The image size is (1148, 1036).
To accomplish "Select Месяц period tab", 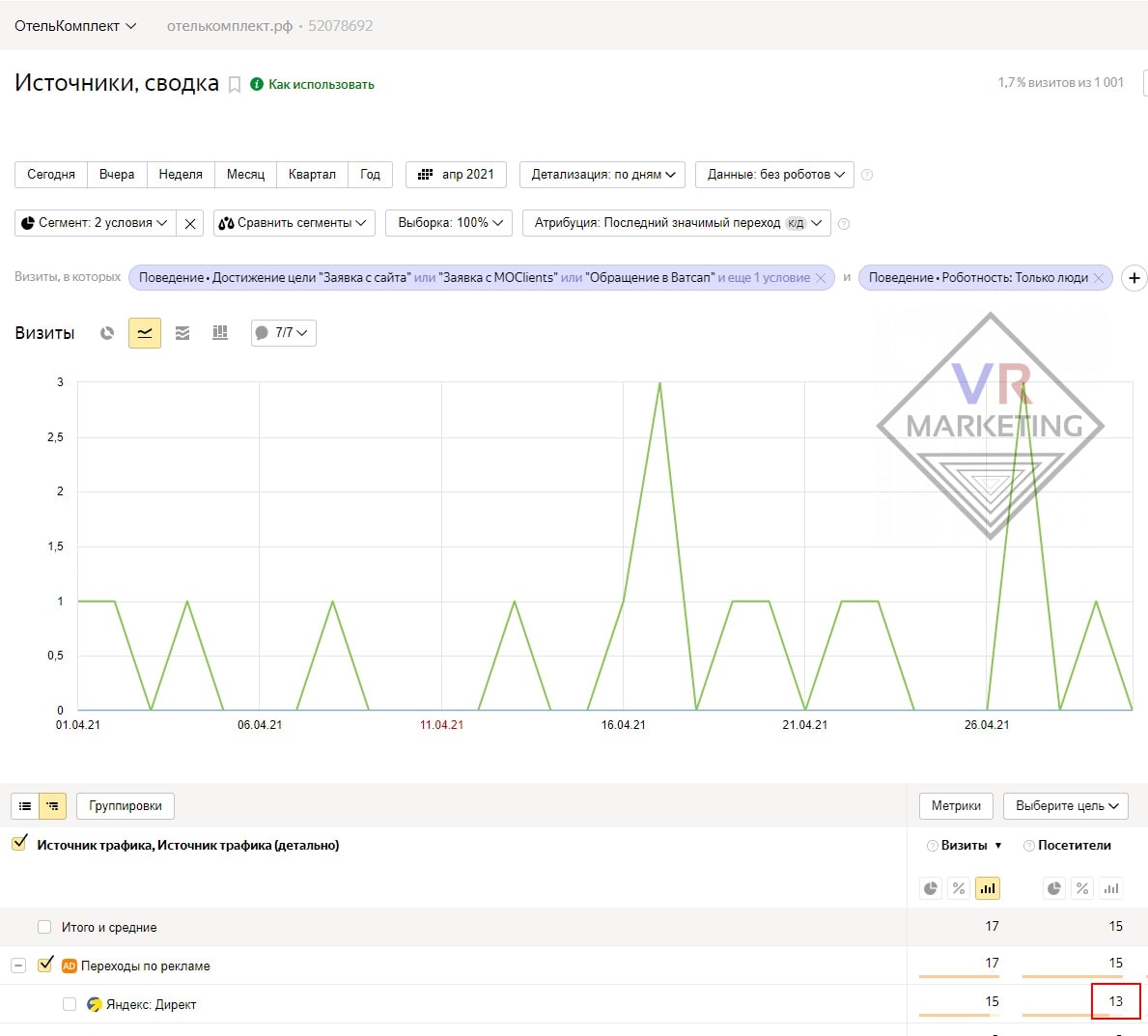I will [245, 175].
